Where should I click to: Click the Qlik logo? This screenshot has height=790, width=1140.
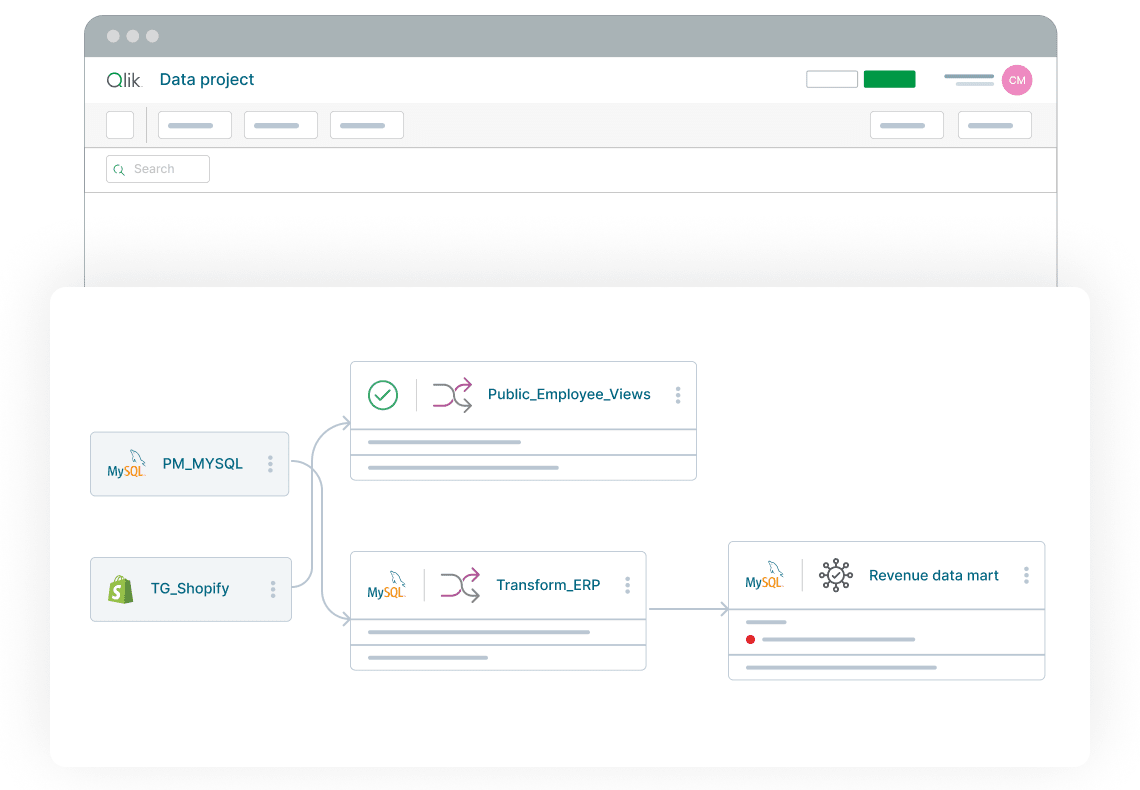point(124,80)
